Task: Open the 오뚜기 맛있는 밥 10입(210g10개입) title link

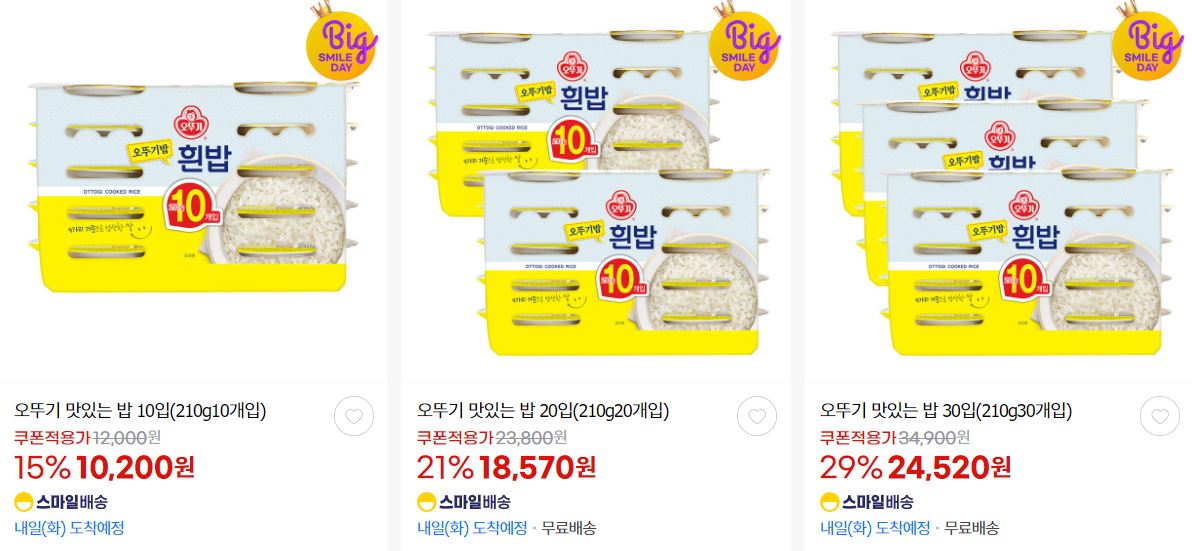Action: pyautogui.click(x=141, y=411)
